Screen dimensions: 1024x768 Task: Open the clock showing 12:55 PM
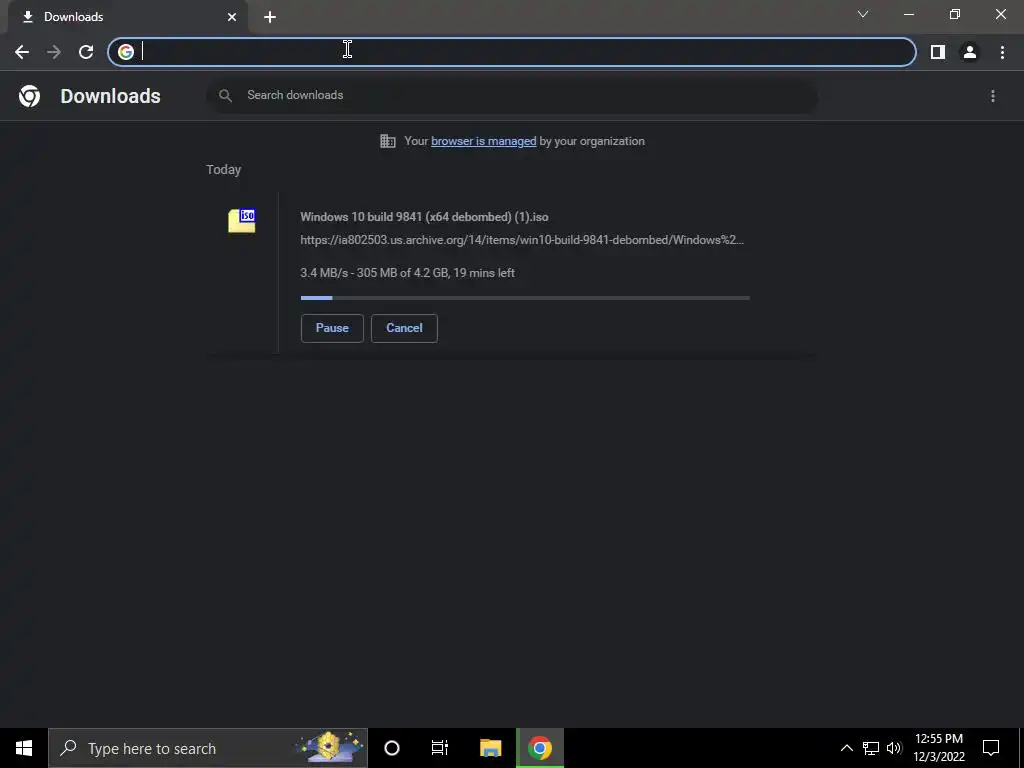coord(938,748)
